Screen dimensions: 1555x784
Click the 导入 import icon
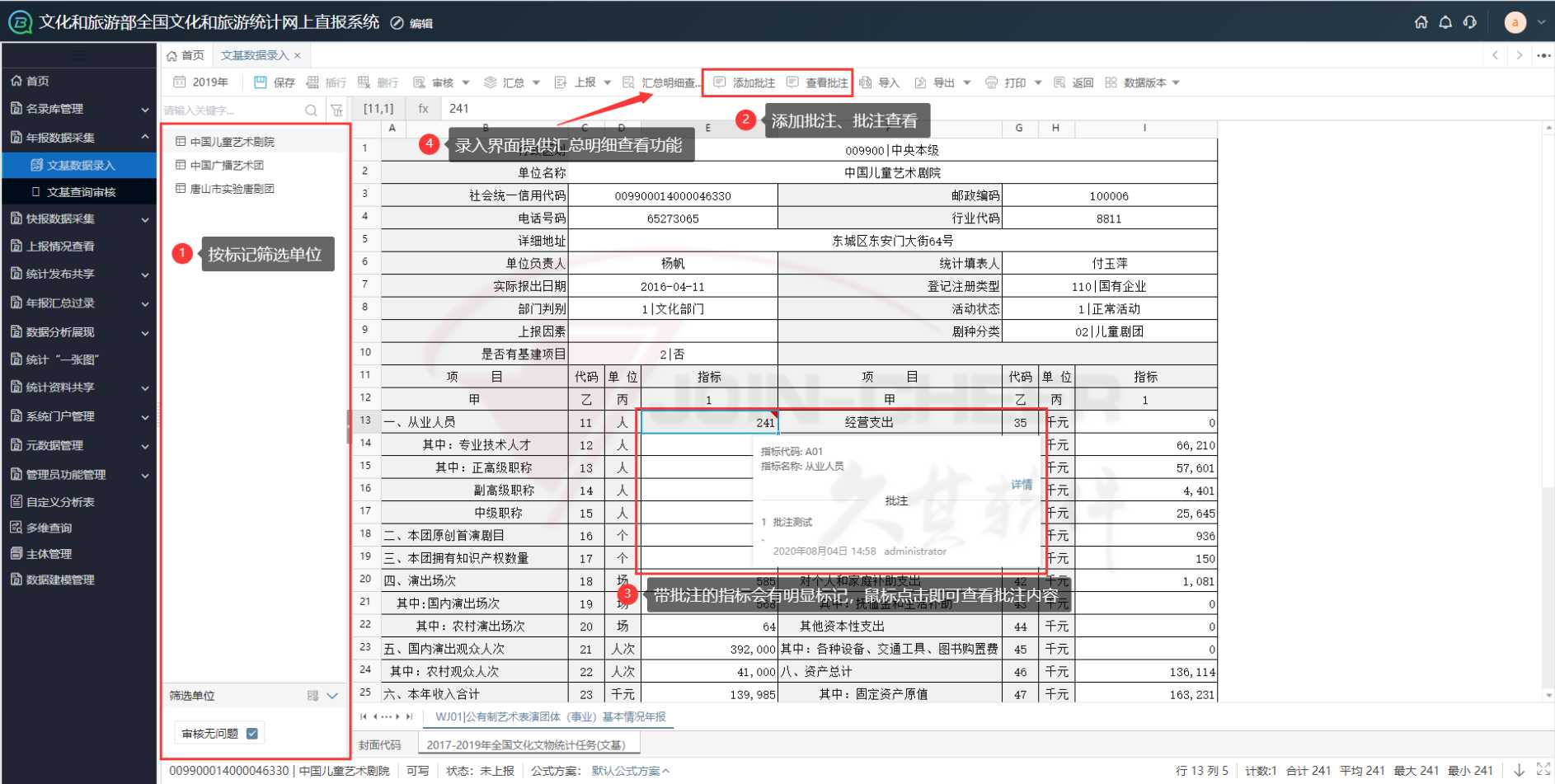(x=866, y=82)
